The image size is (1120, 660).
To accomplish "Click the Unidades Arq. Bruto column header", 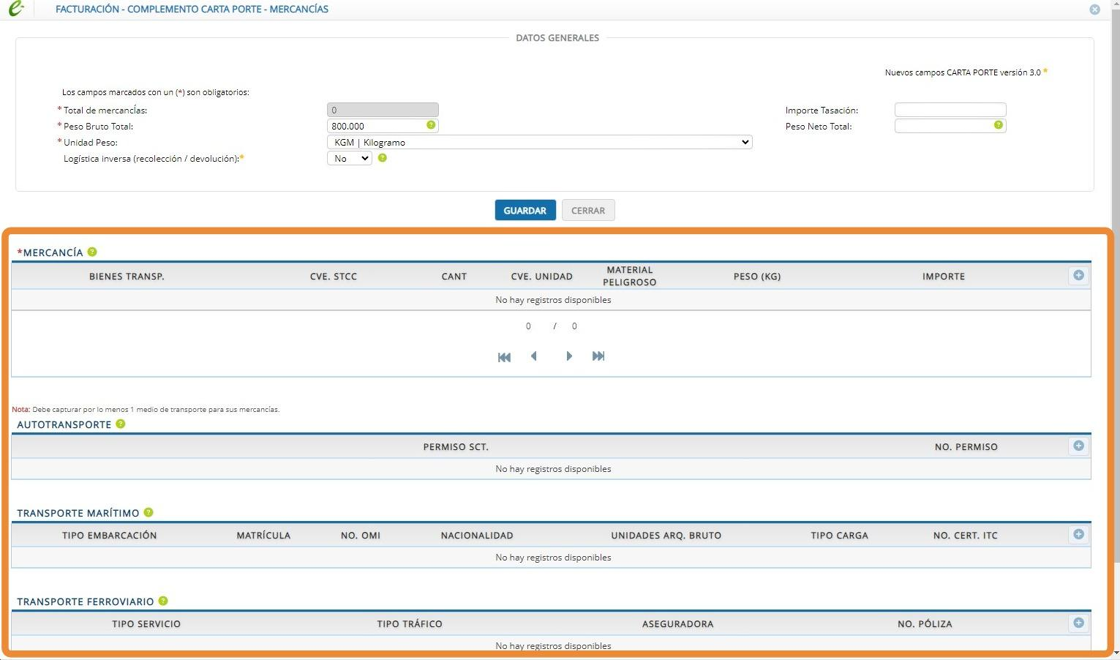I will pos(666,536).
